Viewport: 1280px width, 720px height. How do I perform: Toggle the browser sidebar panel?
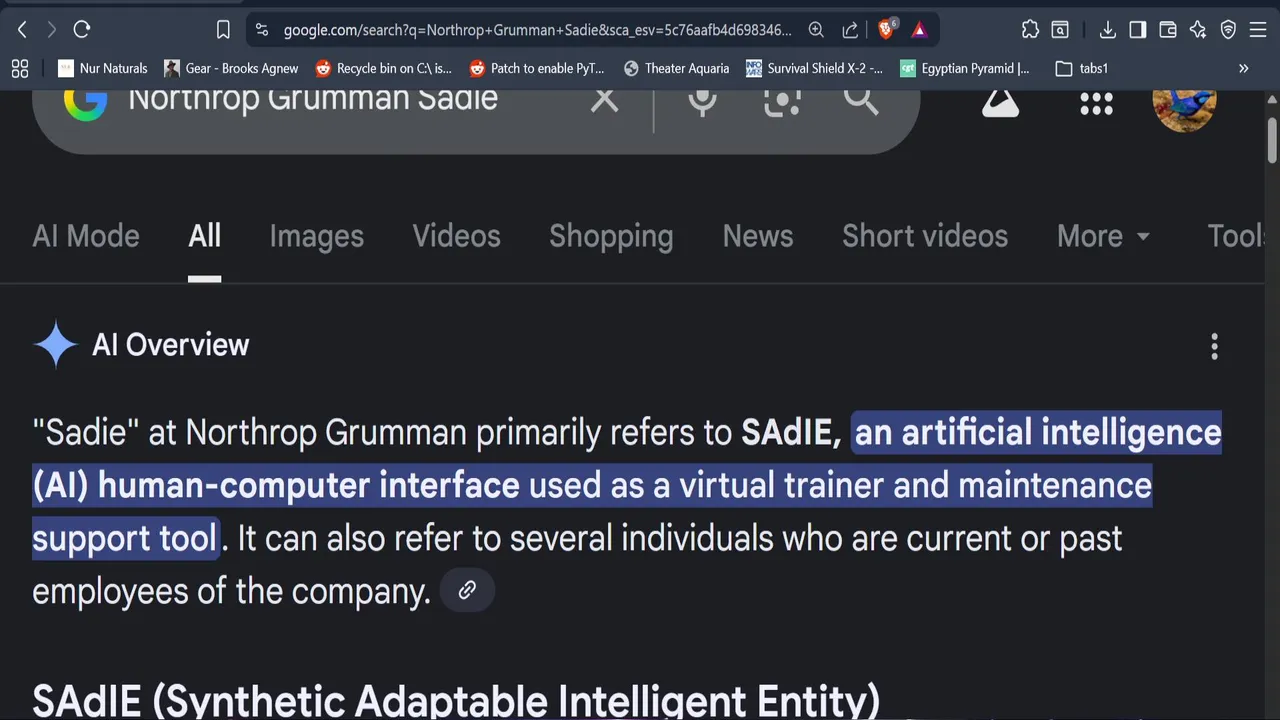click(x=1137, y=30)
